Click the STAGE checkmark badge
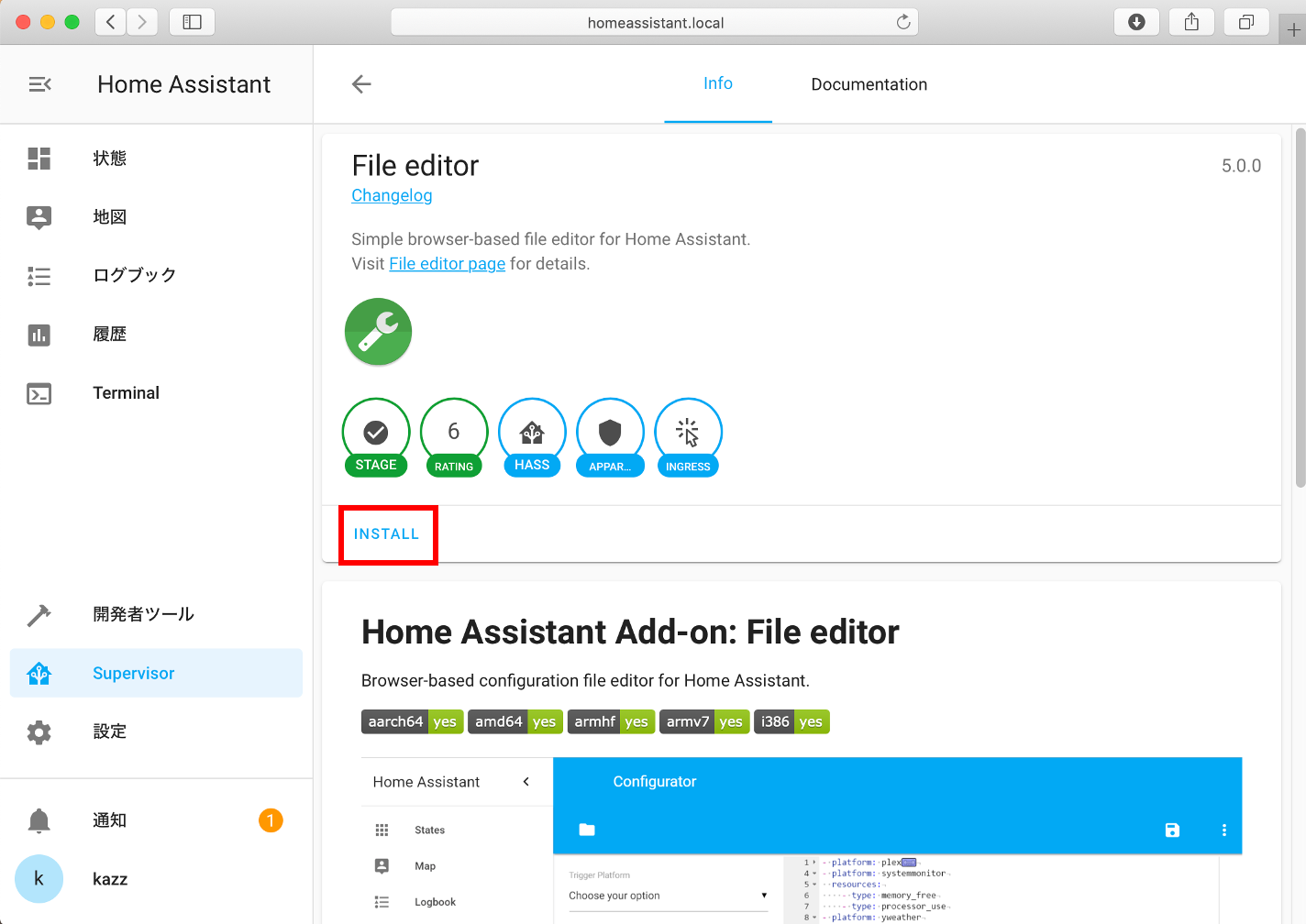Image resolution: width=1306 pixels, height=924 pixels. coord(376,437)
